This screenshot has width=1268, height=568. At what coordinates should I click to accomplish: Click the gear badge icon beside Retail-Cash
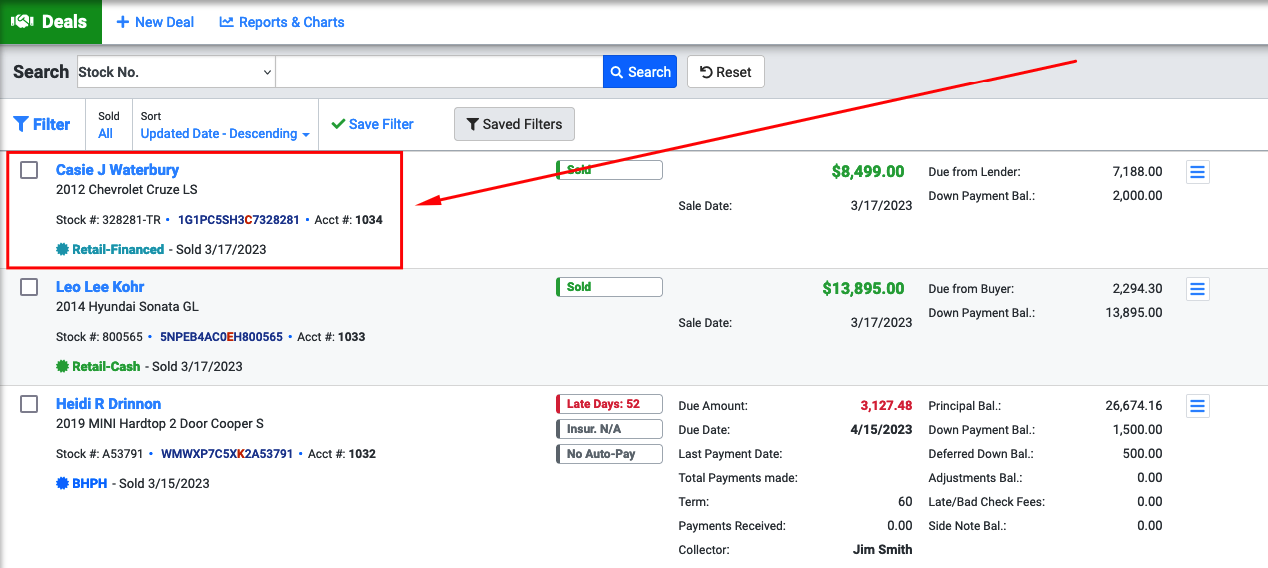pyautogui.click(x=63, y=367)
